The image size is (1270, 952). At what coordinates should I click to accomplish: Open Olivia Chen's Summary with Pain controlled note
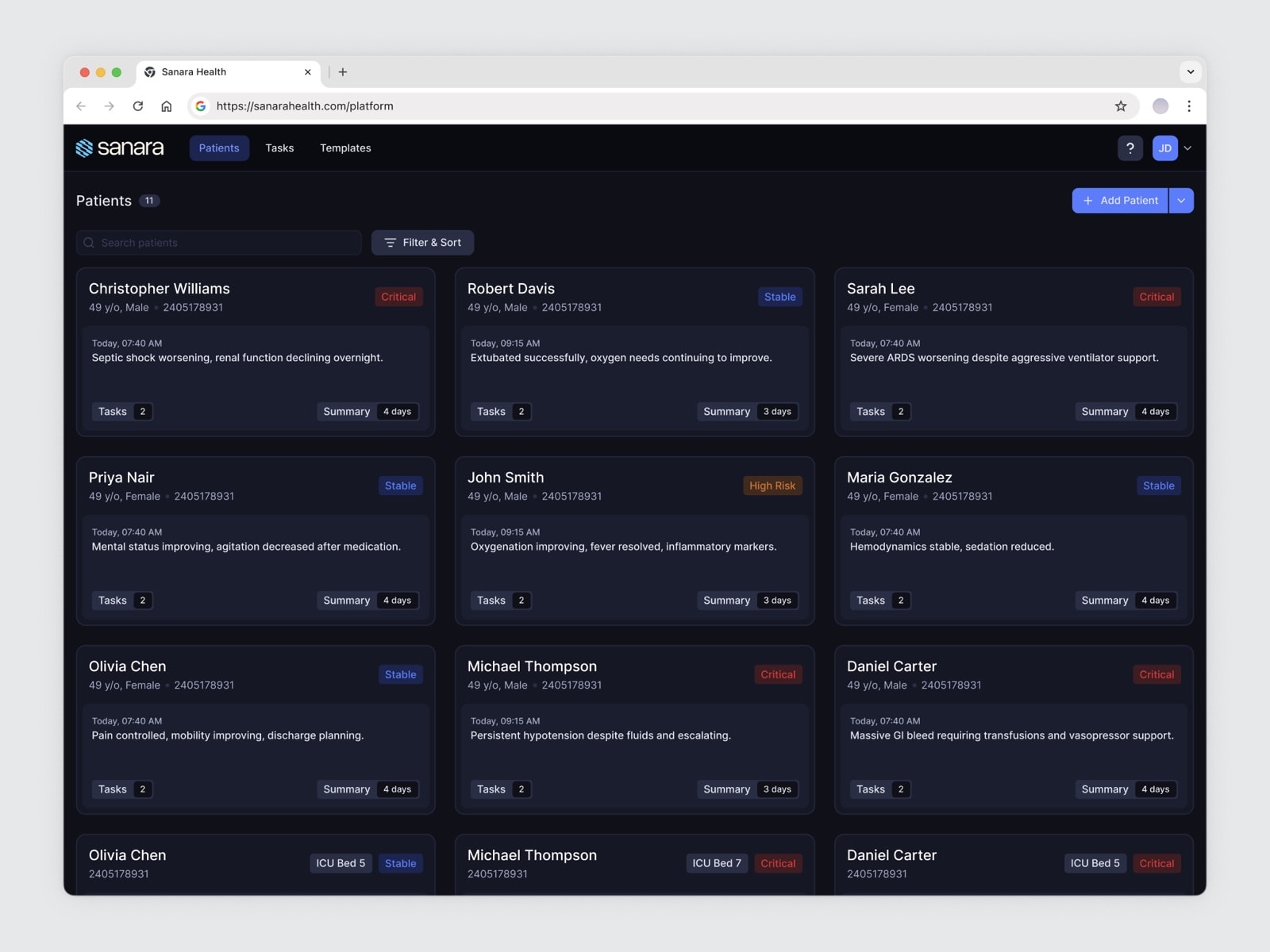(368, 789)
